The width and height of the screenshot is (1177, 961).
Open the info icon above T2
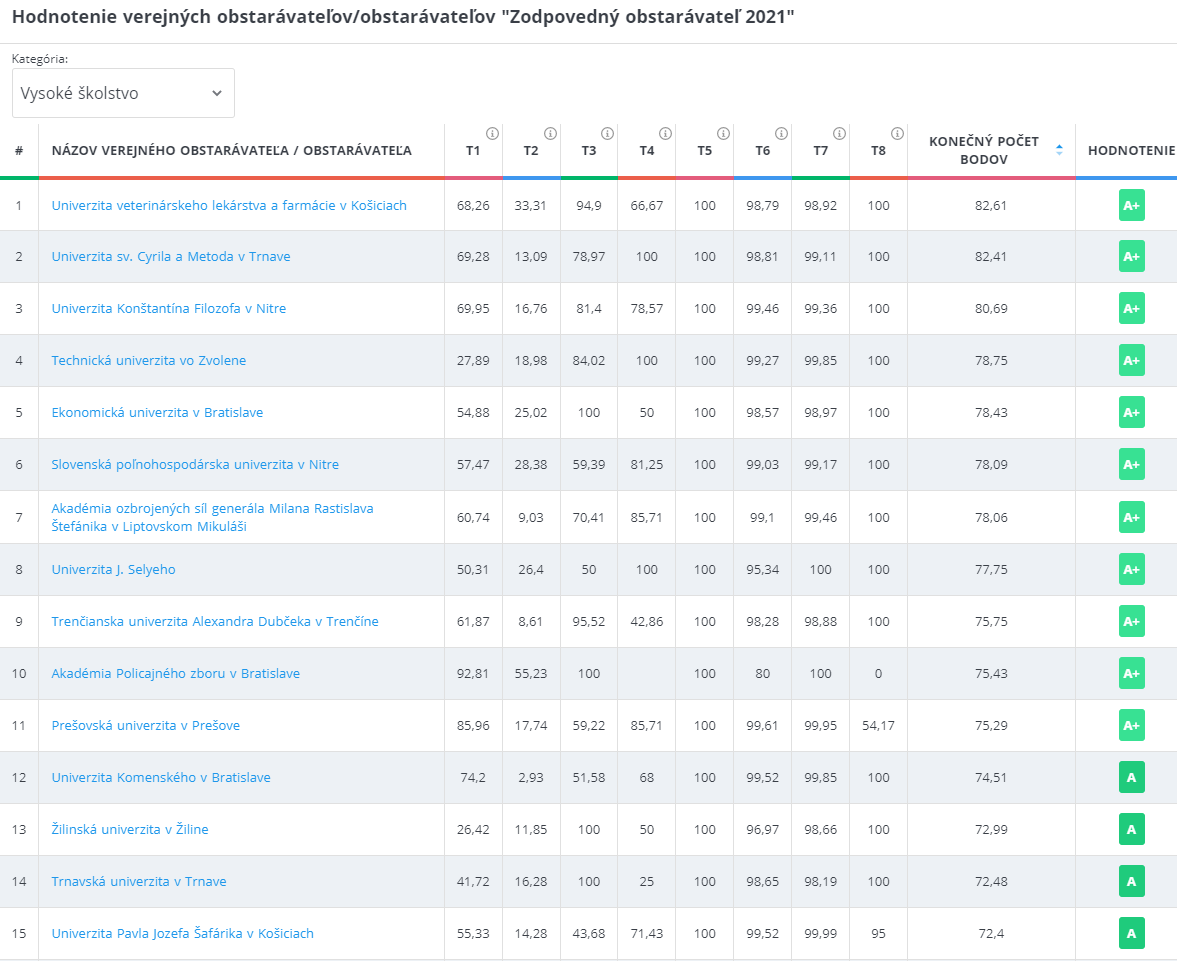tap(550, 134)
